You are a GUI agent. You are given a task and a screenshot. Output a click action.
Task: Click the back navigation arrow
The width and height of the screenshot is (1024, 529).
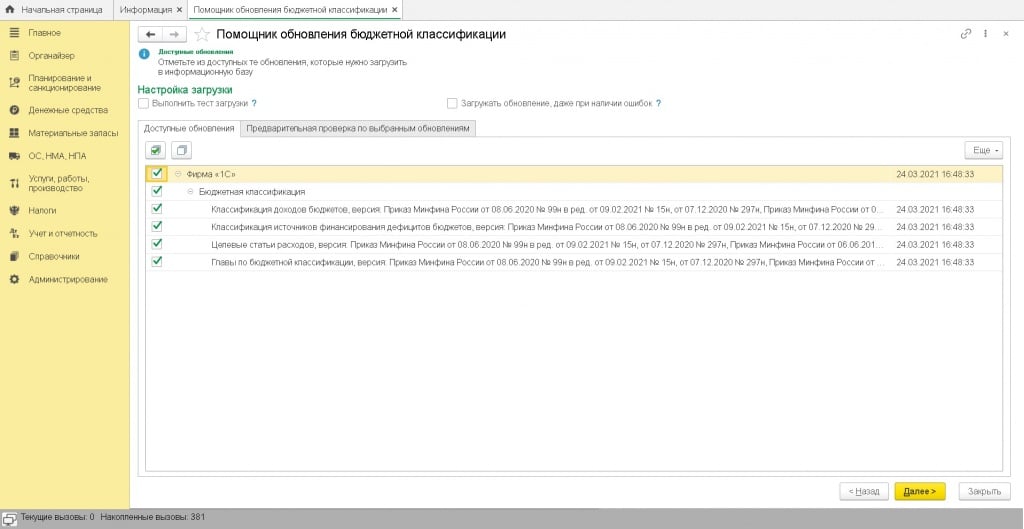pyautogui.click(x=151, y=34)
